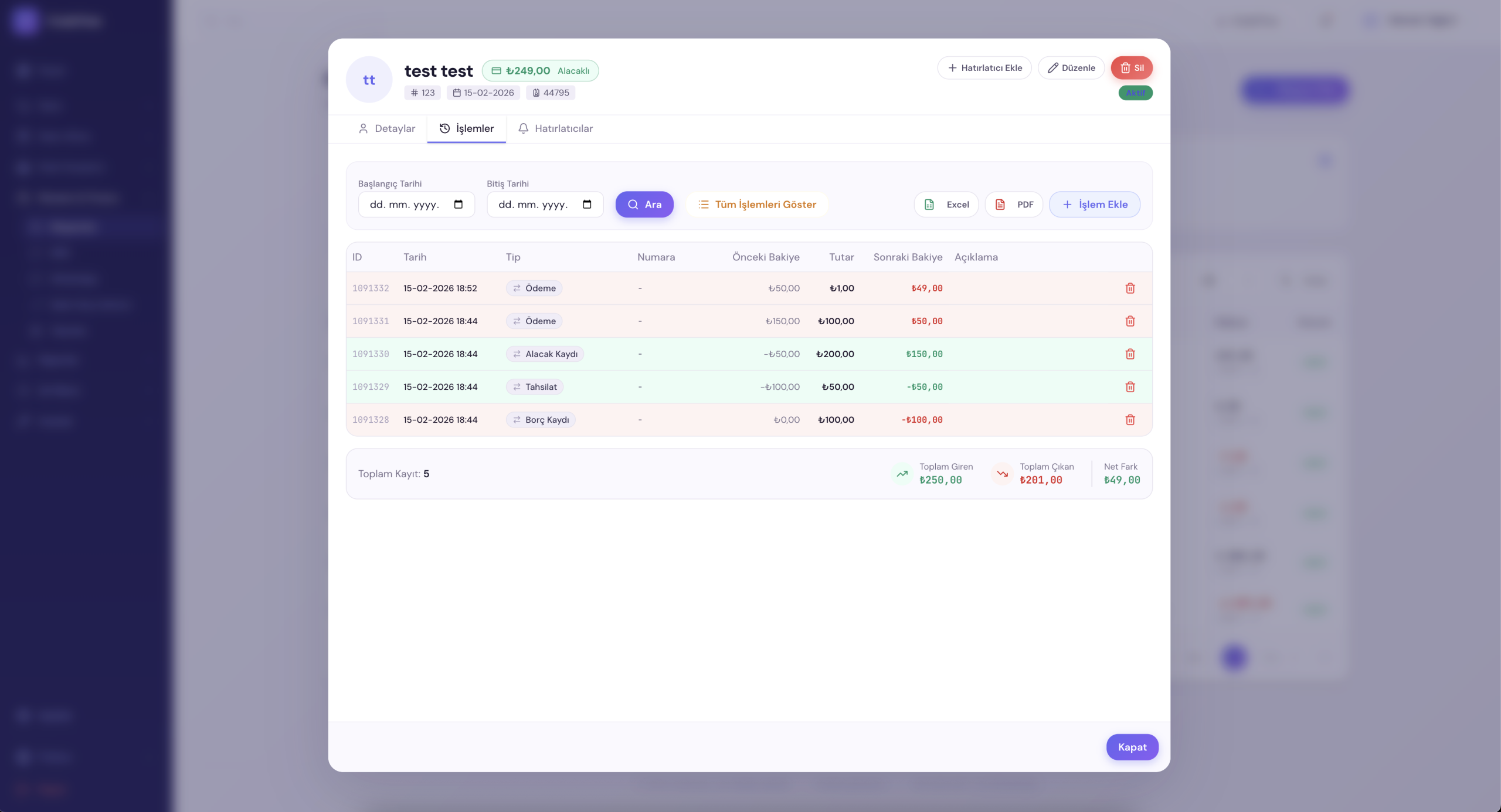Add a new transaction with İşlem Ekle

point(1094,204)
